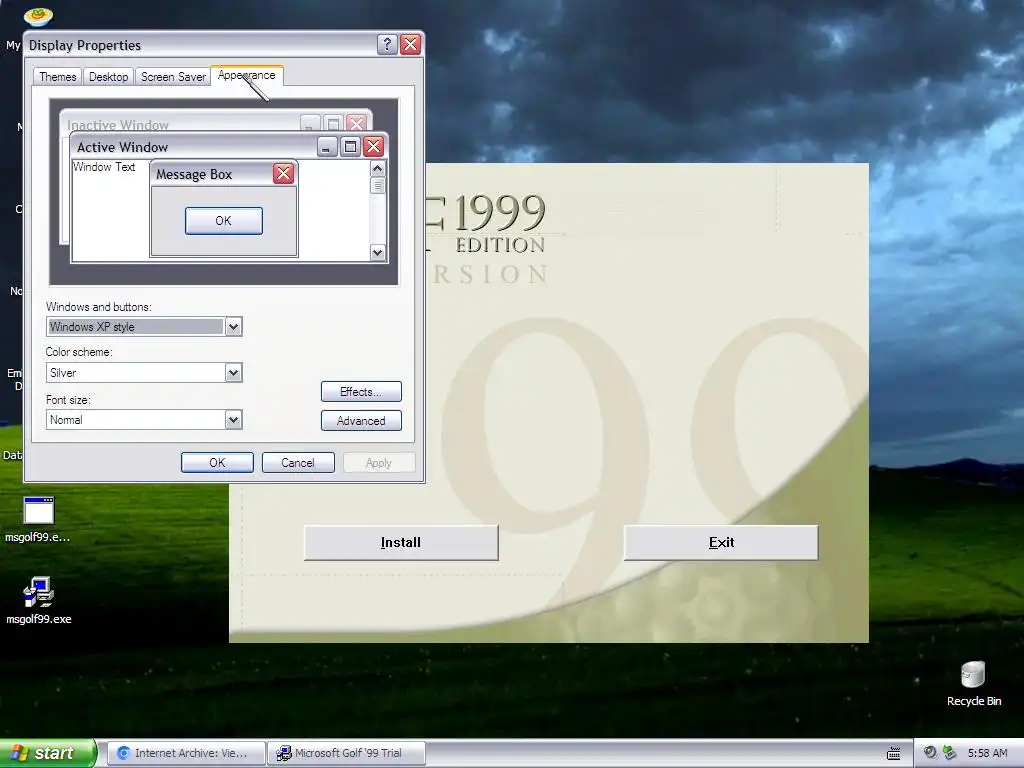Close the Display Properties dialog
This screenshot has width=1024, height=768.
coord(410,44)
